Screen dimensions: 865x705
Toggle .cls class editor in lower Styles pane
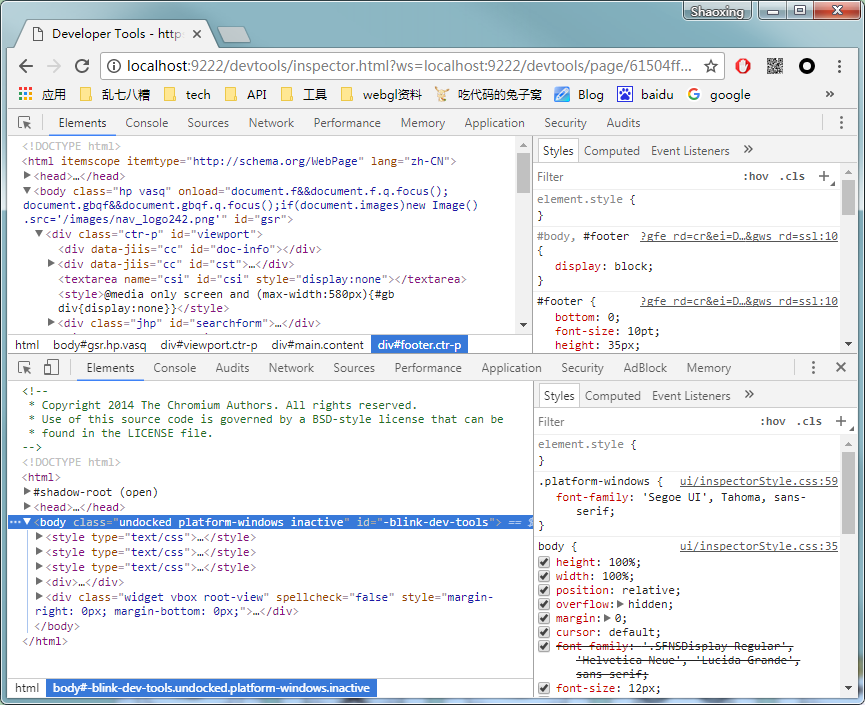809,421
